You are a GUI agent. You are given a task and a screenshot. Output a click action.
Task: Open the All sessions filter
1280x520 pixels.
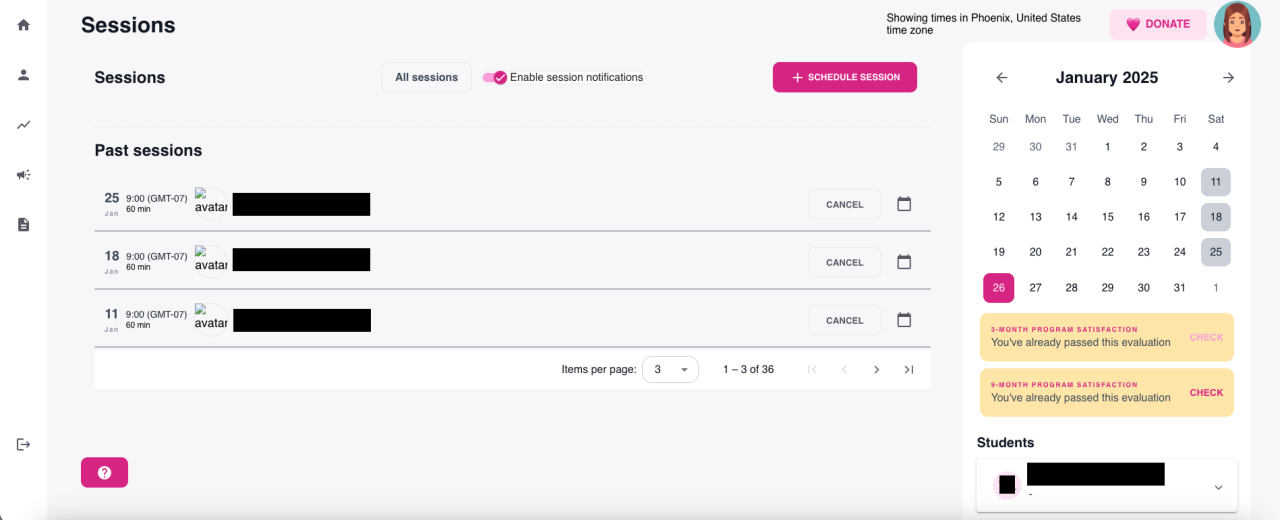426,77
